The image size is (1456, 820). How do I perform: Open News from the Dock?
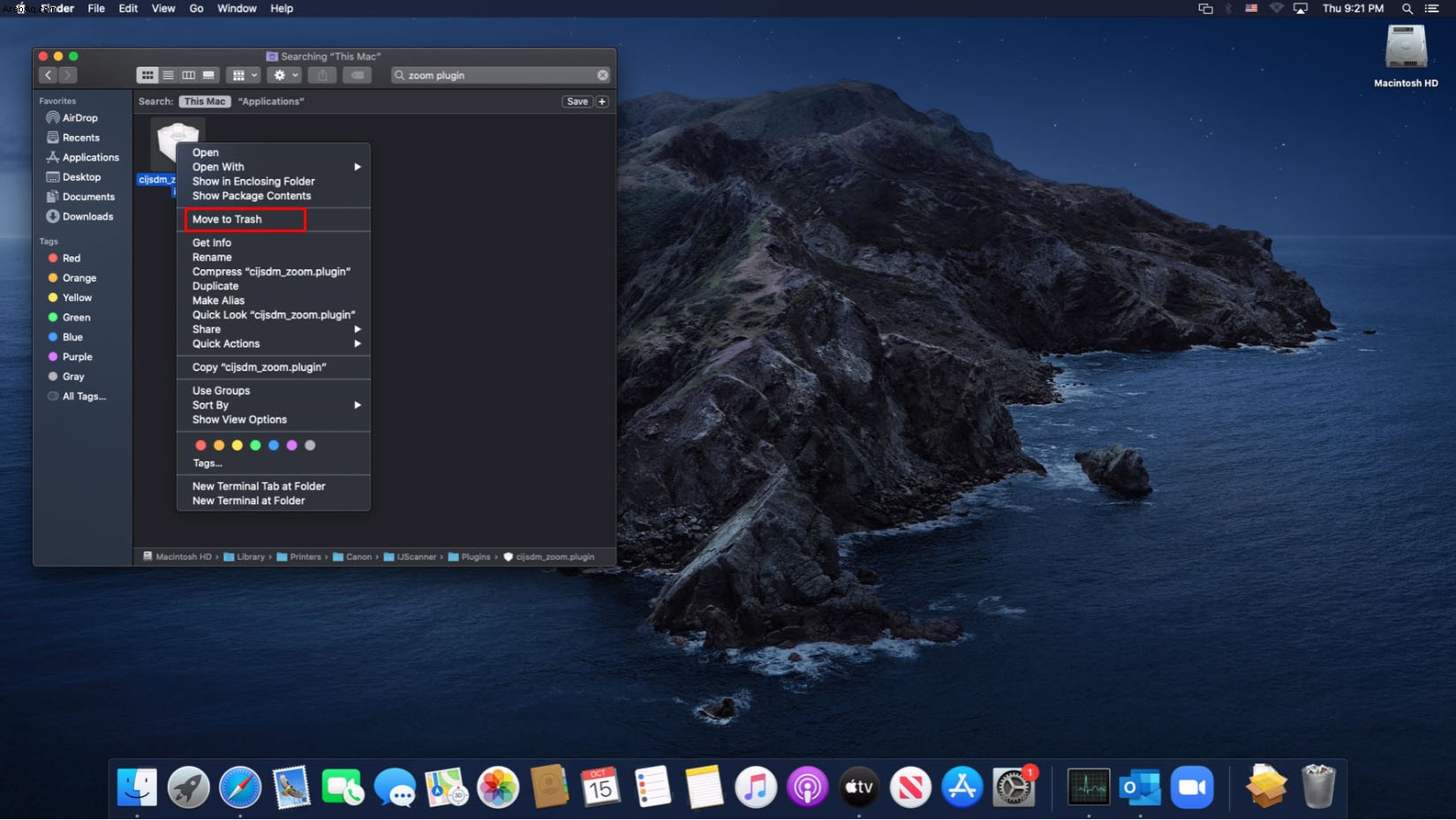click(910, 787)
